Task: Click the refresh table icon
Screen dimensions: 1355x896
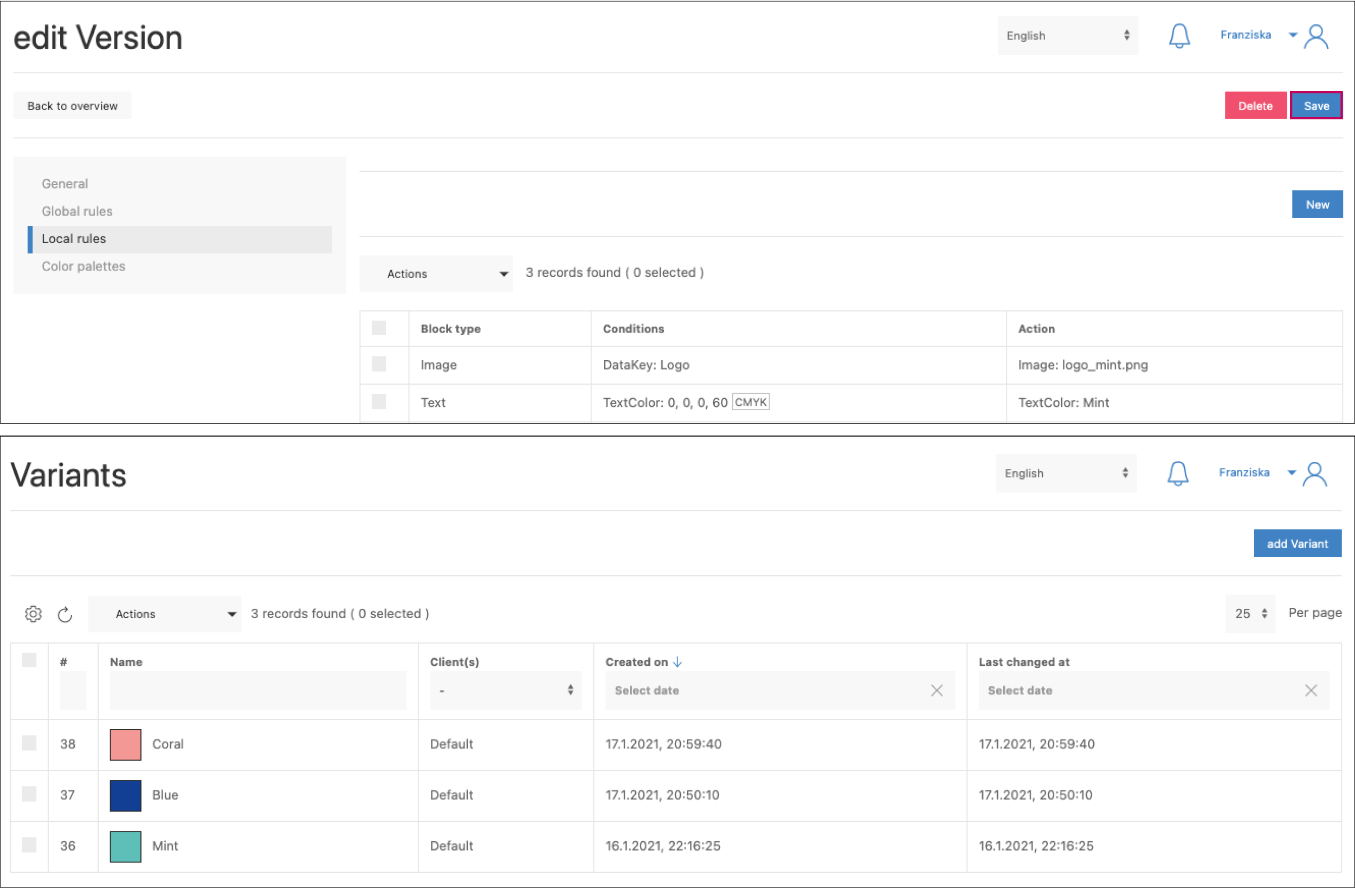Action: click(65, 614)
